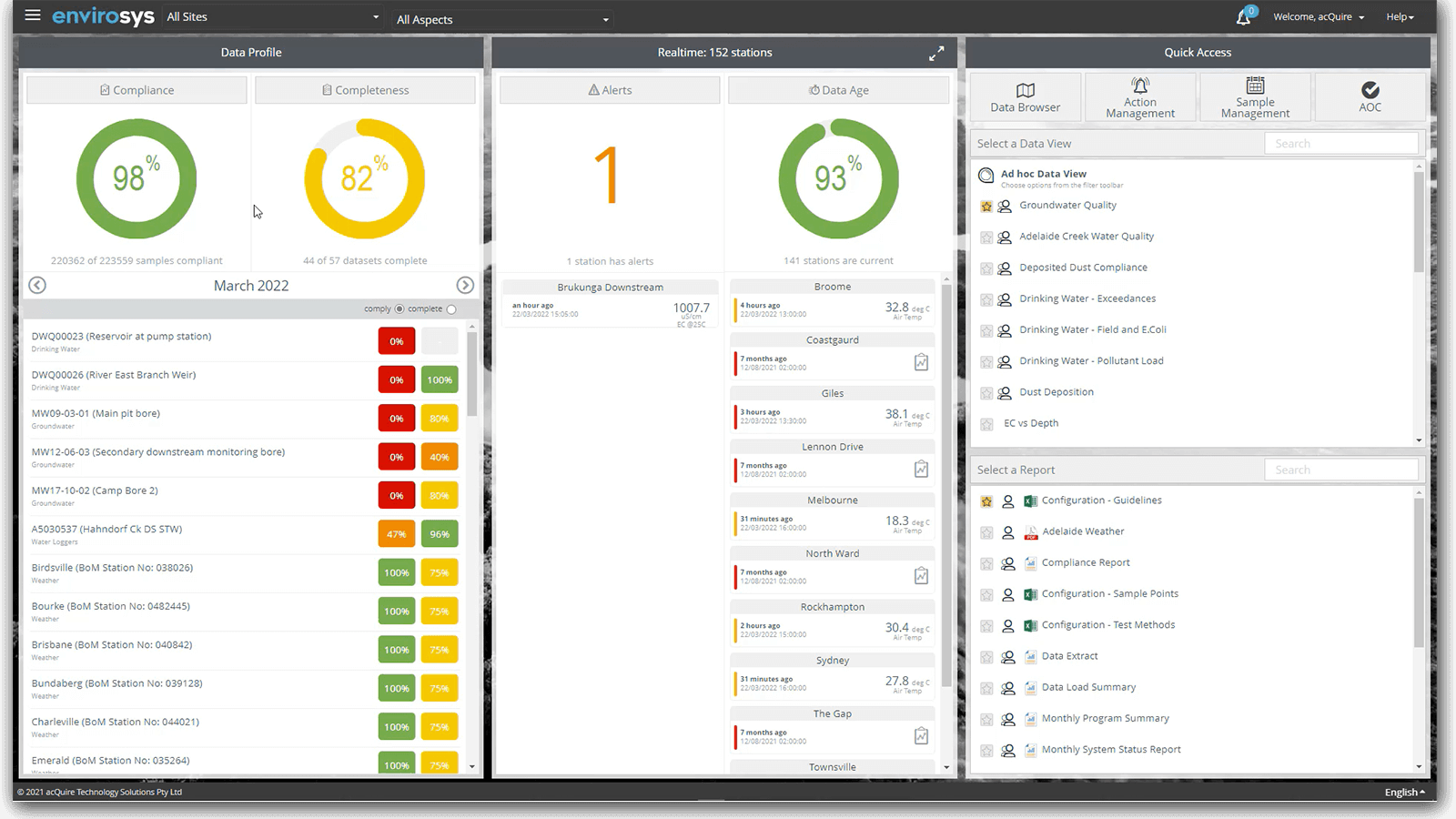1456x819 pixels.
Task: Open the All Sites dropdown
Action: click(273, 17)
